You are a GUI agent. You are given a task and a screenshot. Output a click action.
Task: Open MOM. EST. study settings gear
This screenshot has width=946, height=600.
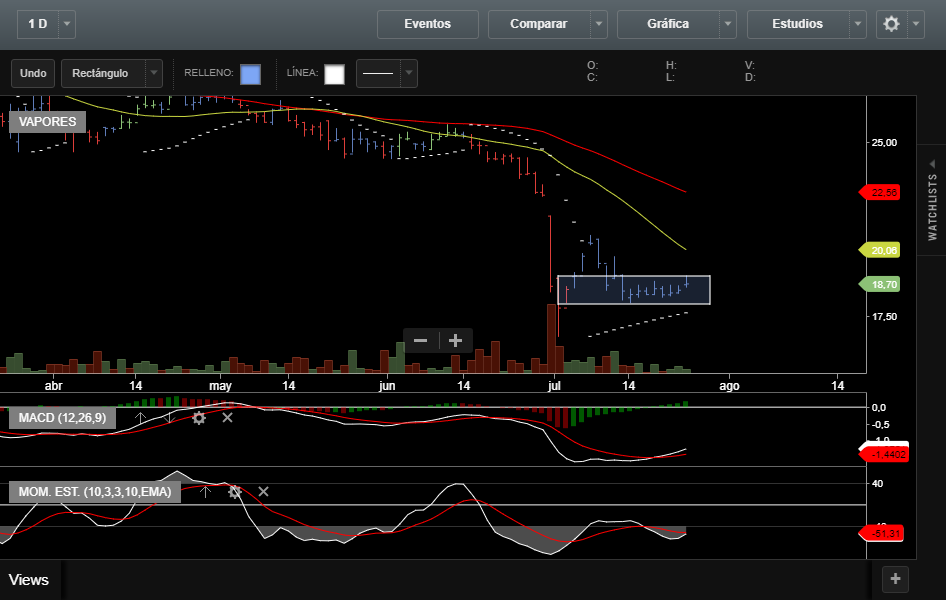[235, 491]
